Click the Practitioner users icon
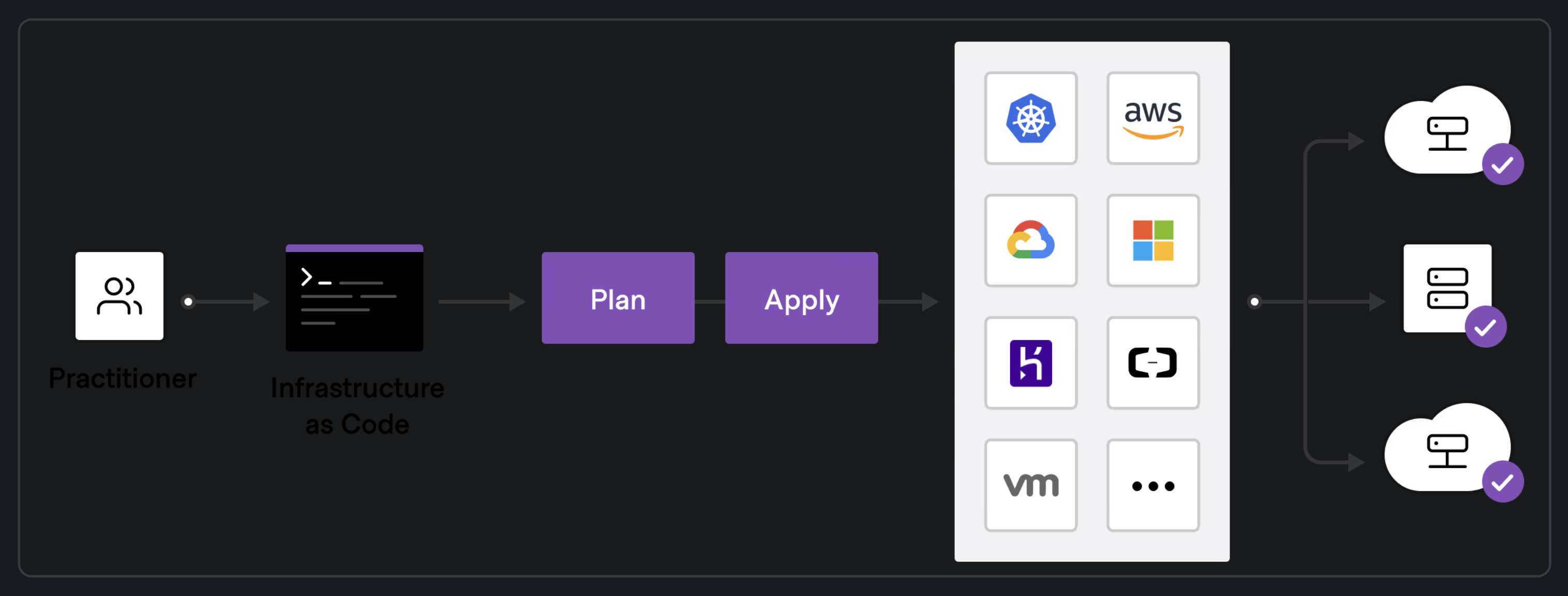Screen dimensions: 1568x596 tap(120, 296)
